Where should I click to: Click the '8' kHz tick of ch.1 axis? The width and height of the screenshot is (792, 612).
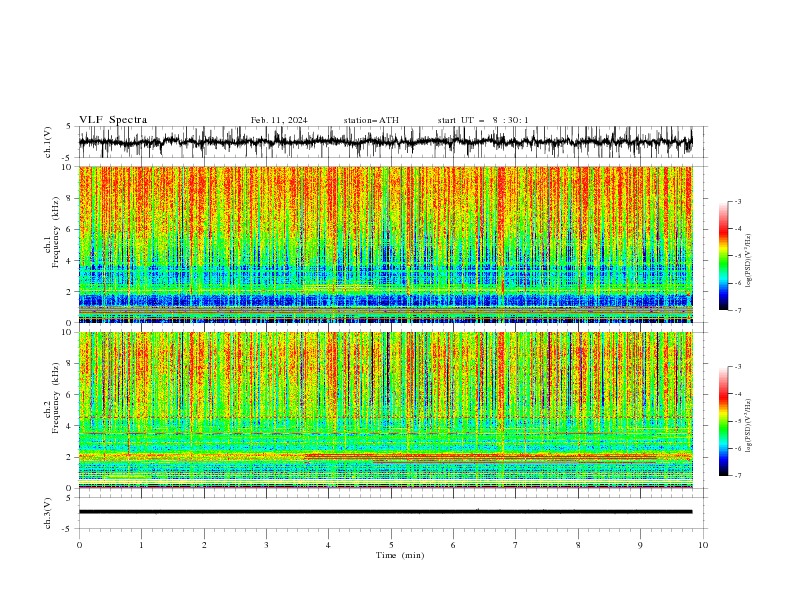click(69, 198)
